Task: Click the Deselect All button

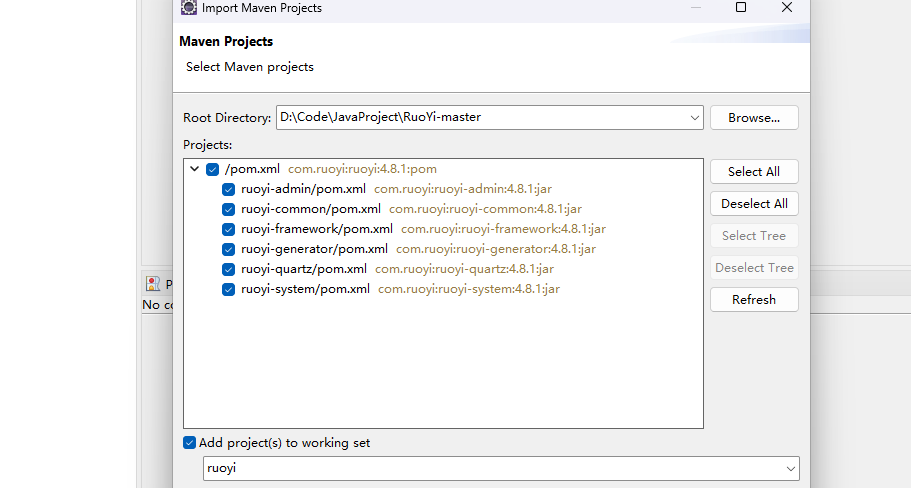Action: [x=754, y=204]
